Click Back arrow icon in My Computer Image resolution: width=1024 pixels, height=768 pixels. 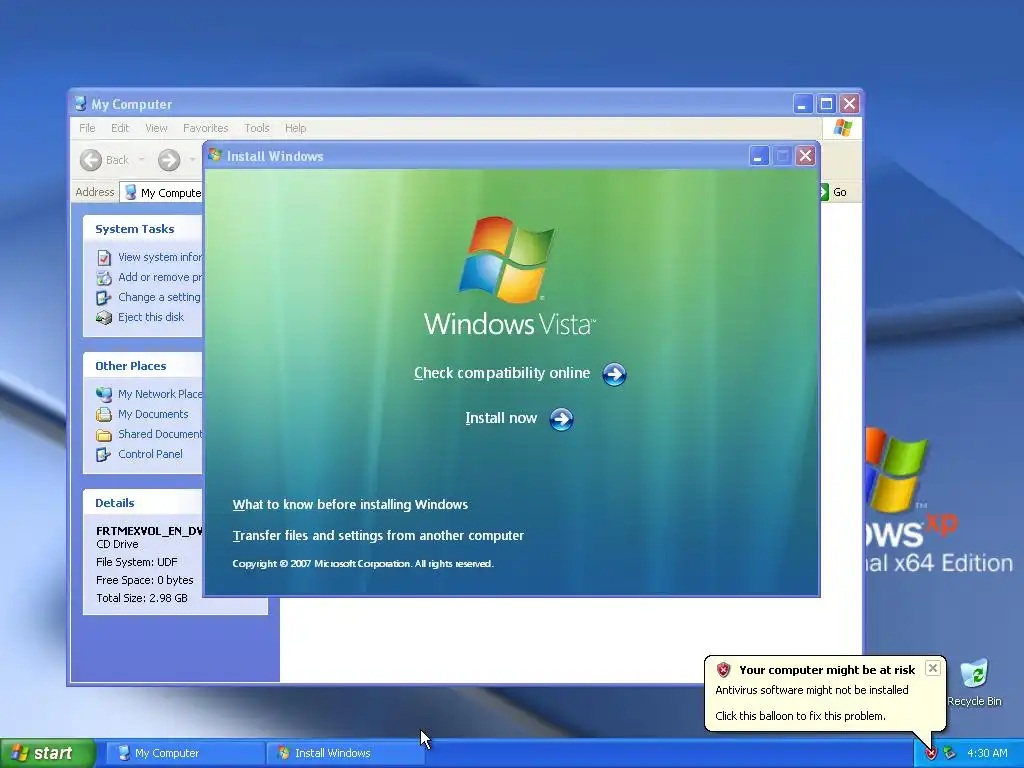tap(91, 160)
